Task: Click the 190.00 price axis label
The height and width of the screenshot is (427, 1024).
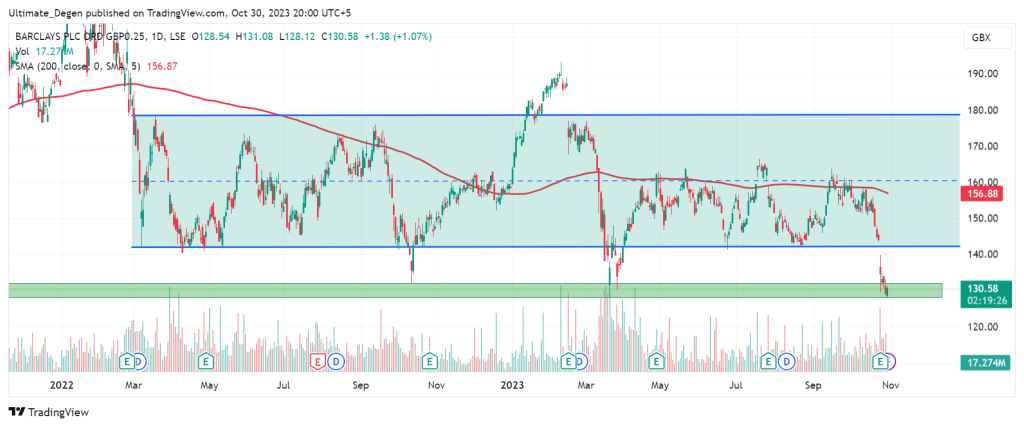Action: point(984,74)
